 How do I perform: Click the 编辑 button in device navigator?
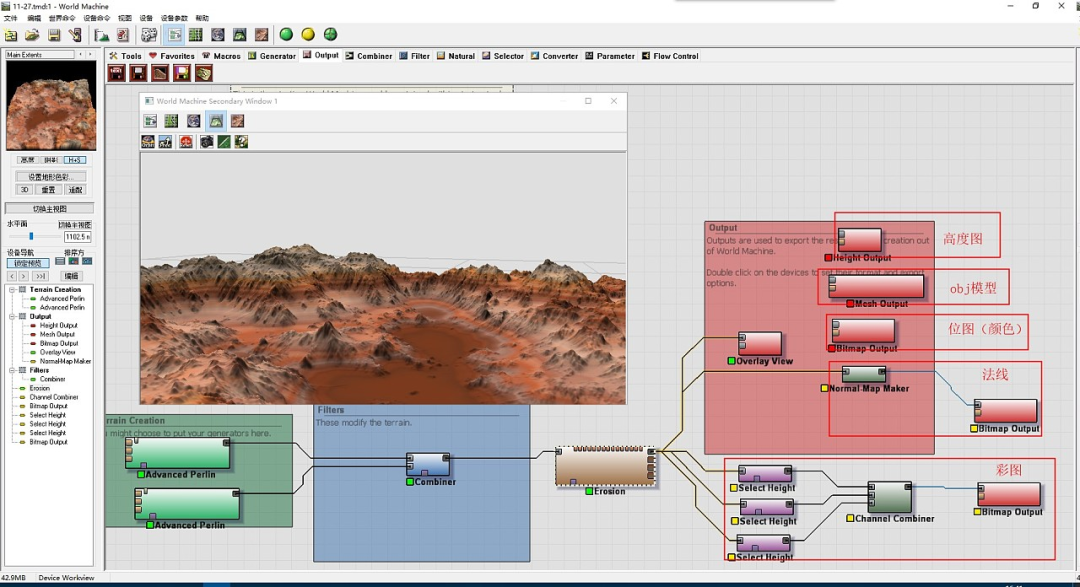click(x=71, y=276)
